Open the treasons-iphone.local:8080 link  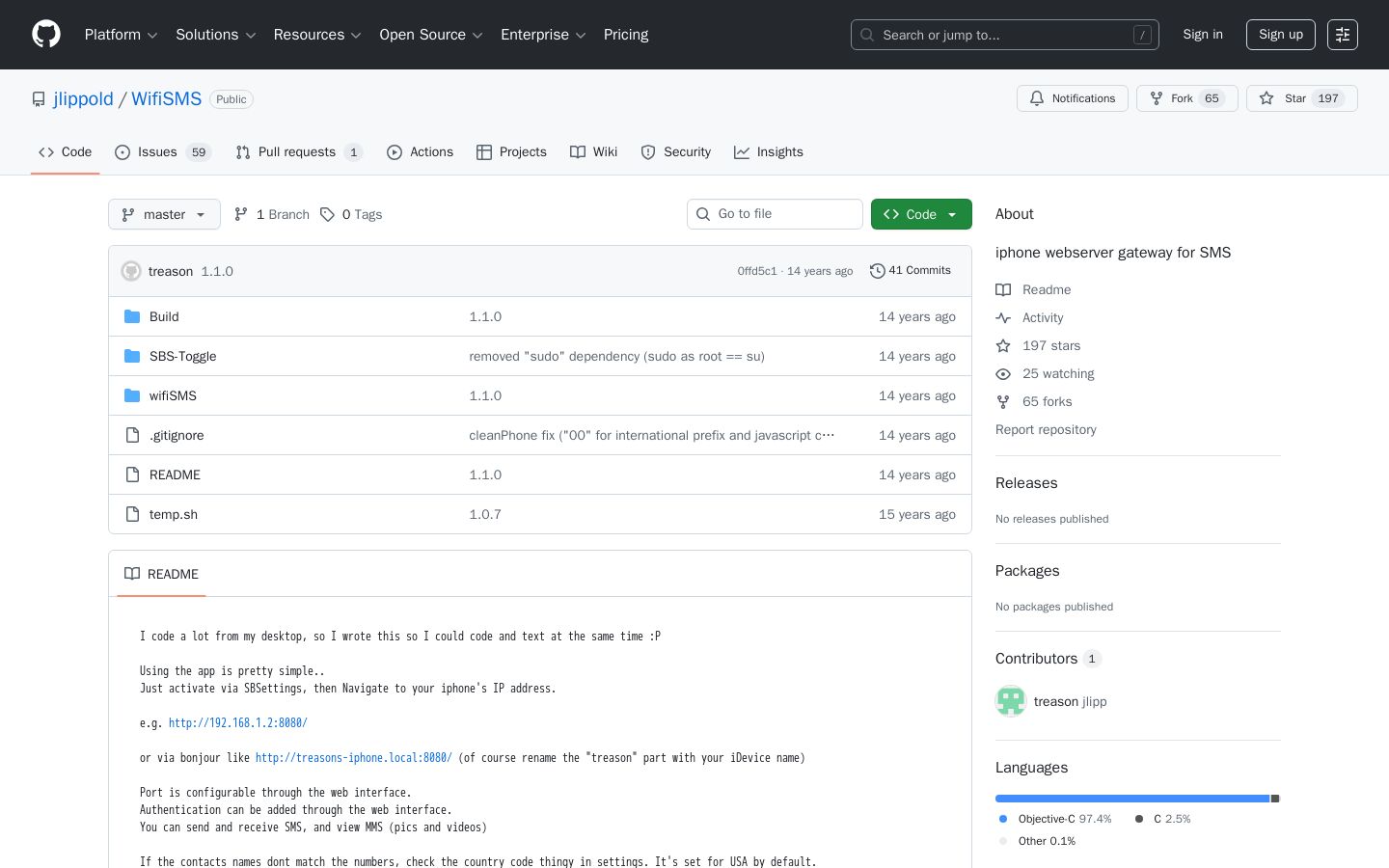(x=354, y=757)
